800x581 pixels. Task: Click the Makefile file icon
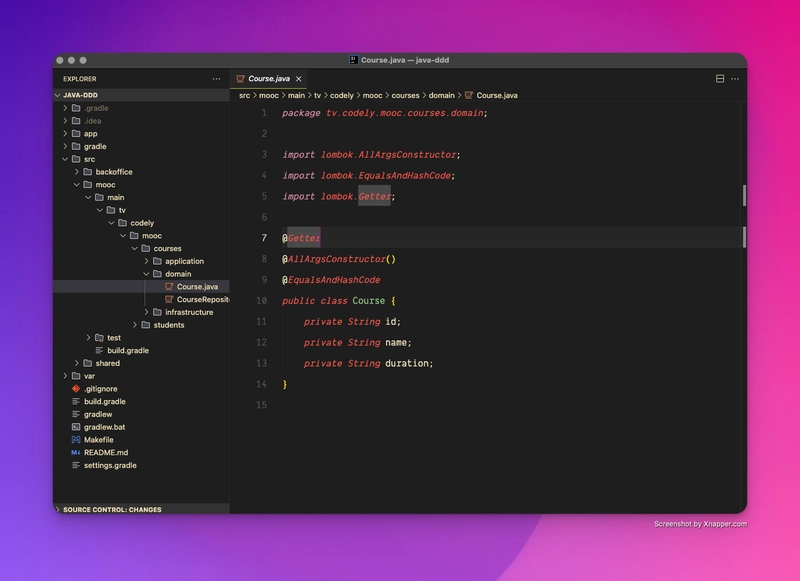point(76,440)
